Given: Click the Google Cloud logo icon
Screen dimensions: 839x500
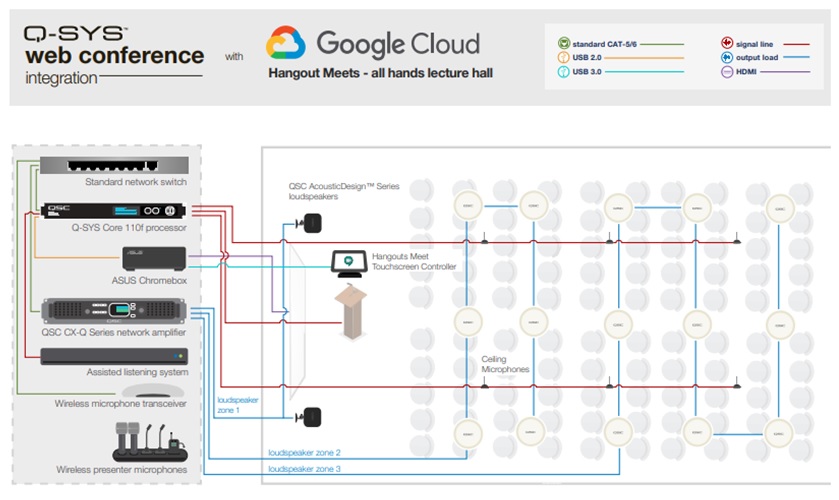Looking at the screenshot, I should click(286, 42).
